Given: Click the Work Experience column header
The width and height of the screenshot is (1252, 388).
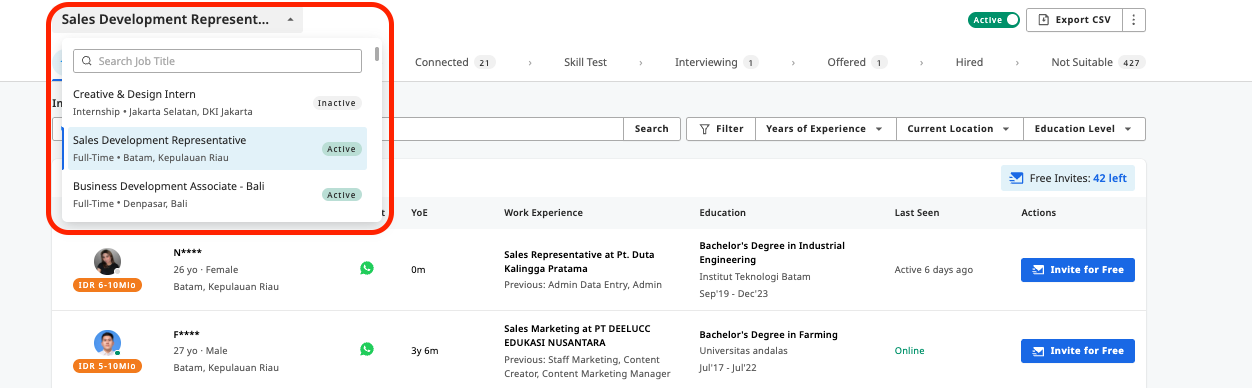Looking at the screenshot, I should pos(543,213).
